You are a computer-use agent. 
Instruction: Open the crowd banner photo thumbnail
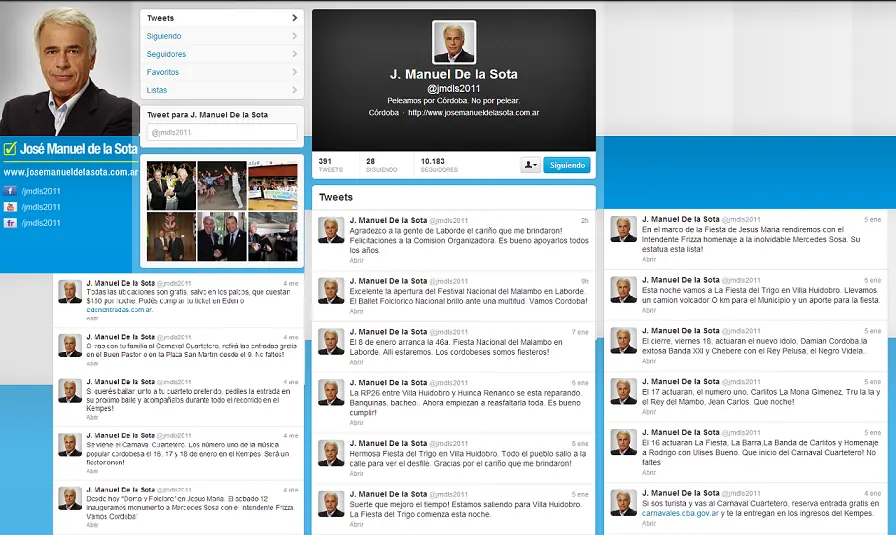(273, 186)
